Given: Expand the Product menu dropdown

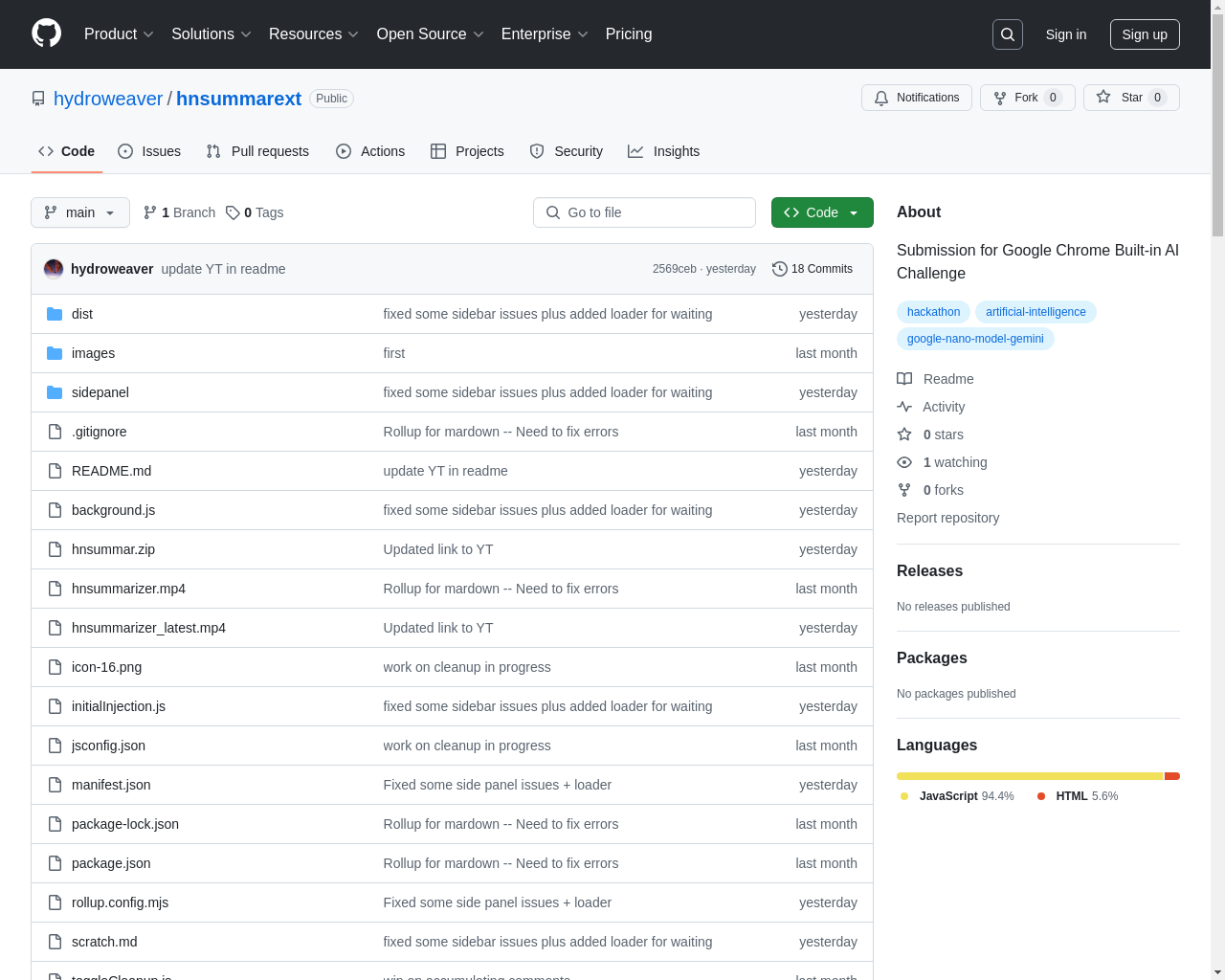Looking at the screenshot, I should (119, 33).
